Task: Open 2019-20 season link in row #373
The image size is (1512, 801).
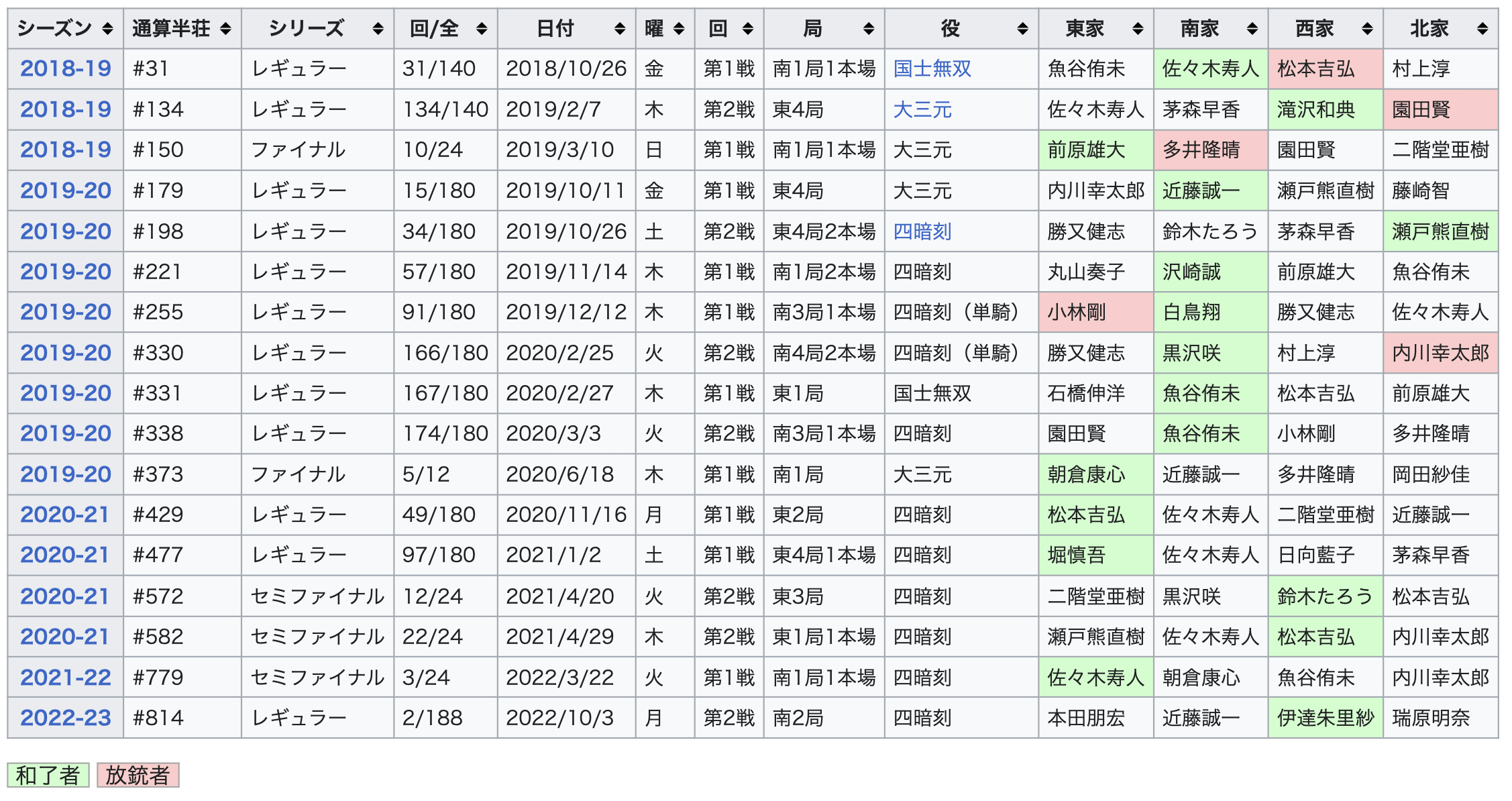Action: click(66, 474)
